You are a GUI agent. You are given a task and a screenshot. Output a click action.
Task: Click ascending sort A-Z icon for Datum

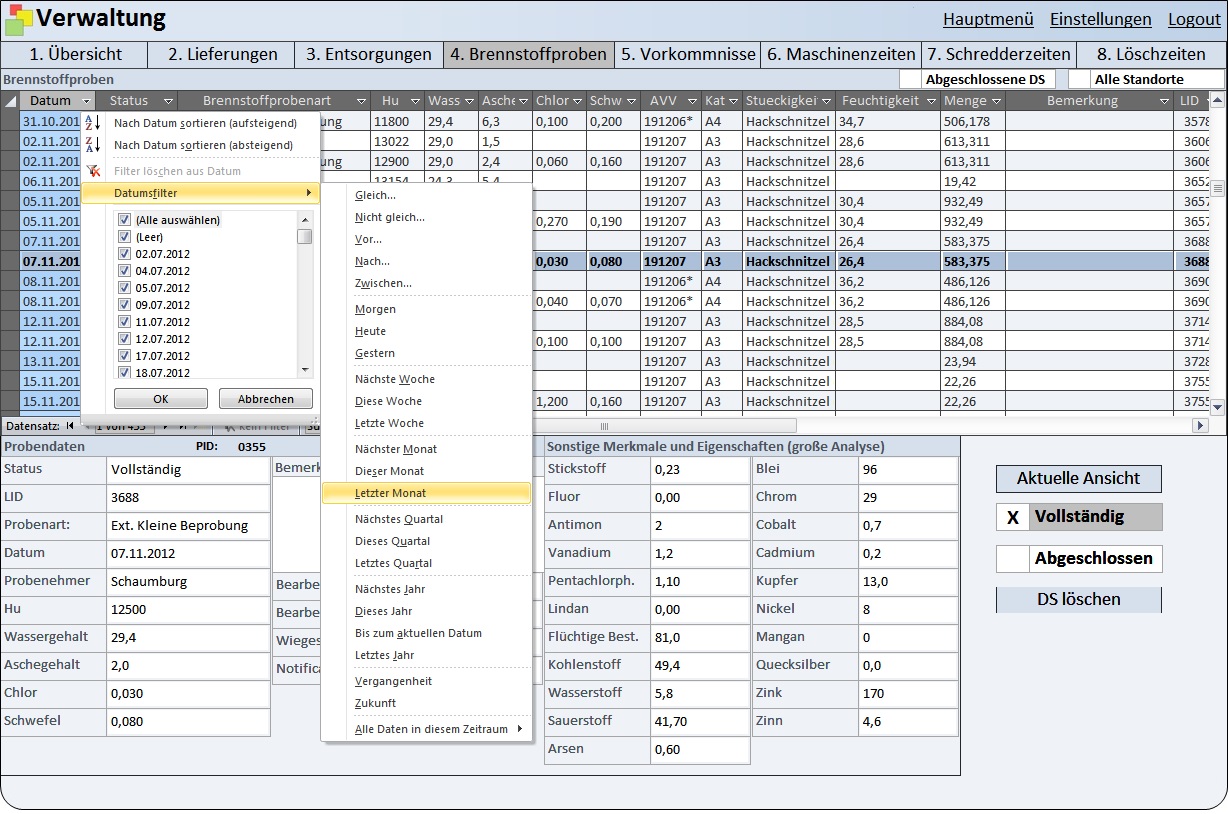tap(93, 123)
